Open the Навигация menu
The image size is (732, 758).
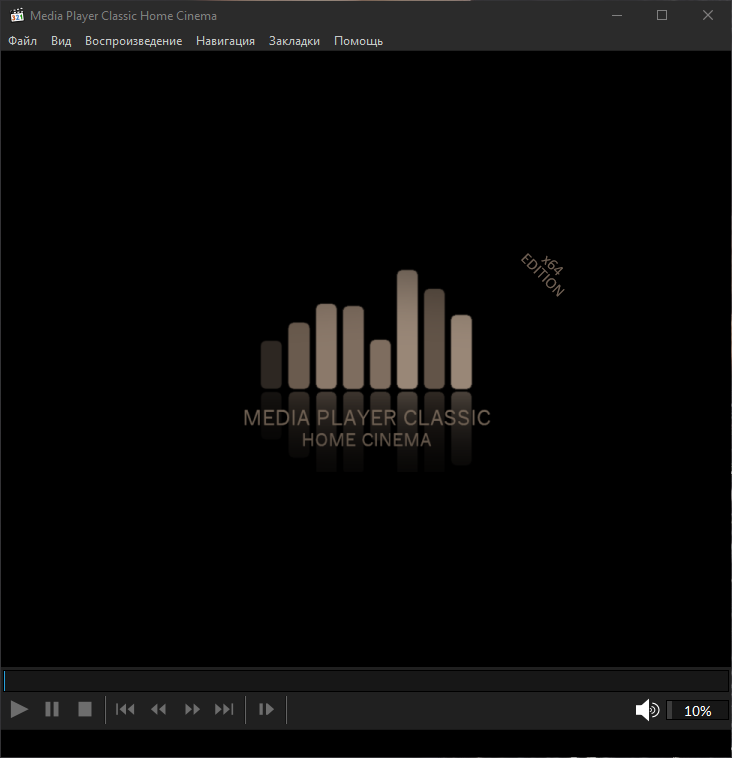[225, 41]
